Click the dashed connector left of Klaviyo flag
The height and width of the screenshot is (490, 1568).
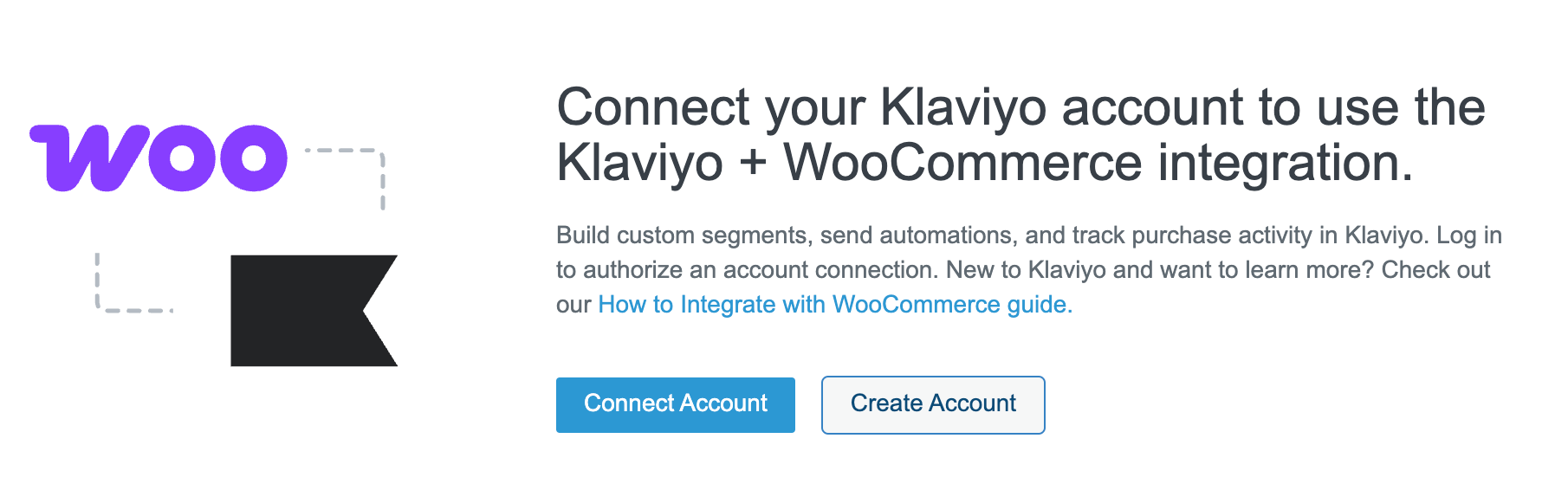tap(133, 282)
